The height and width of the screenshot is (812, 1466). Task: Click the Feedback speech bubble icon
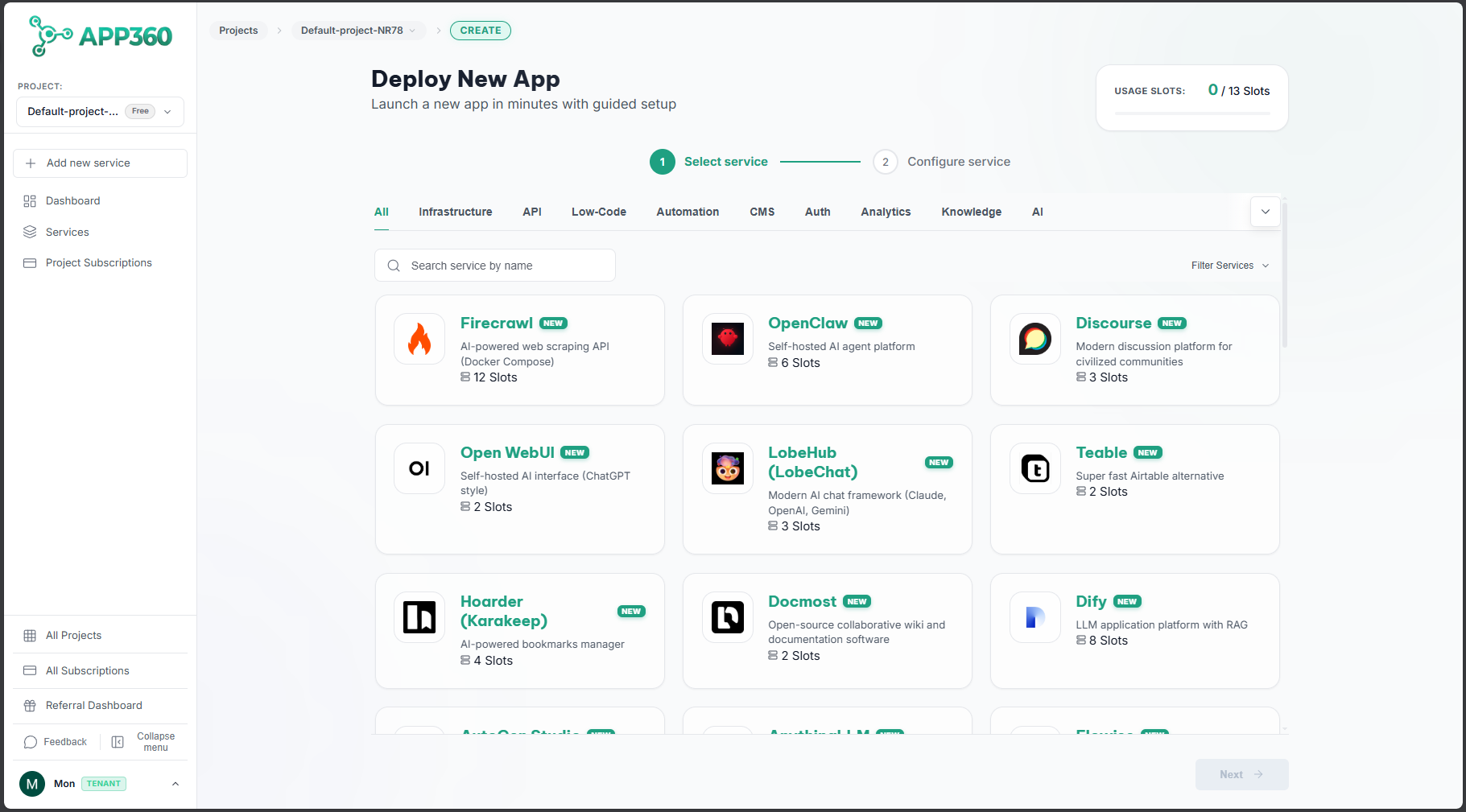31,742
